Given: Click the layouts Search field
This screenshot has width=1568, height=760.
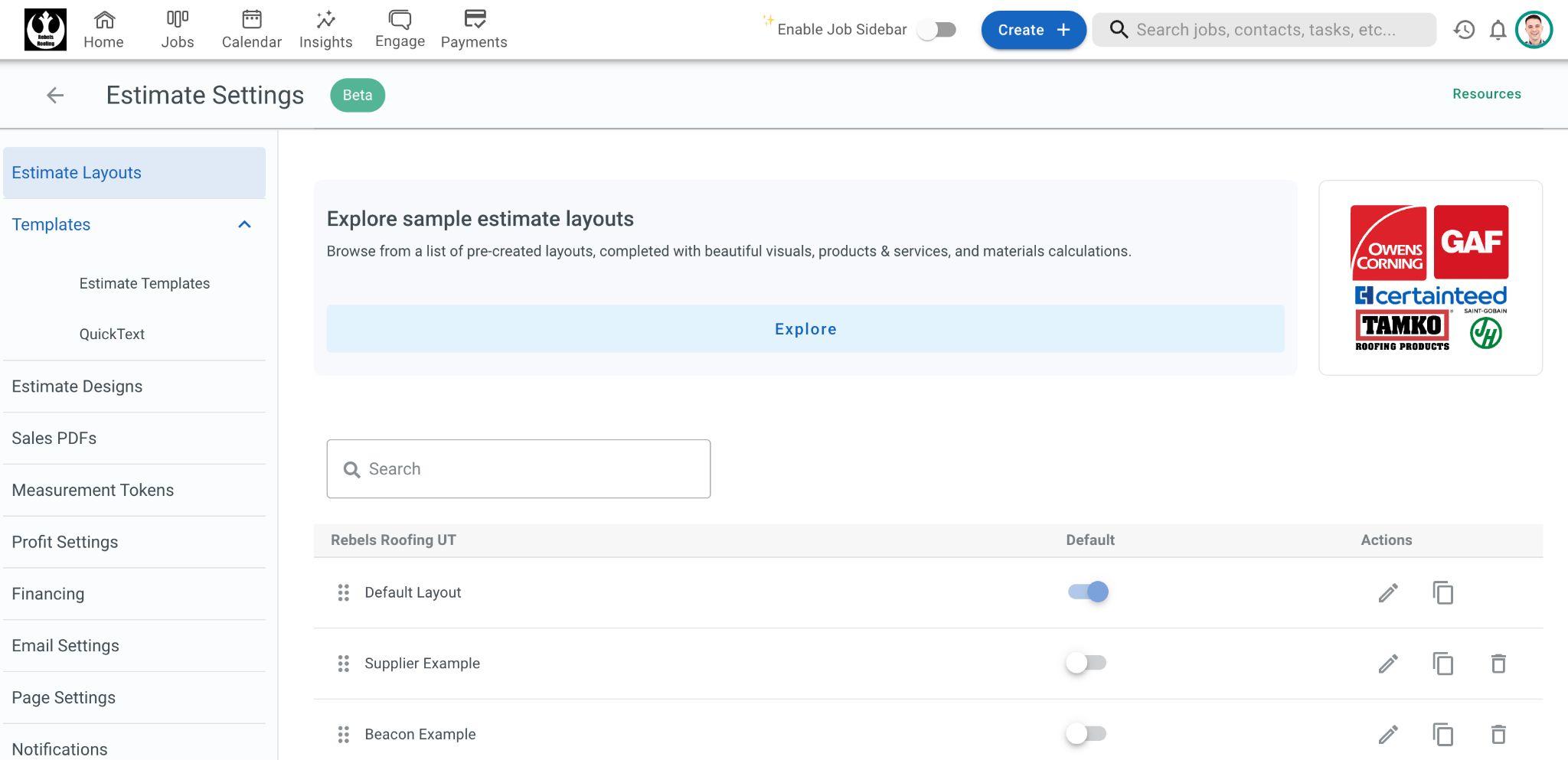Looking at the screenshot, I should click(518, 469).
